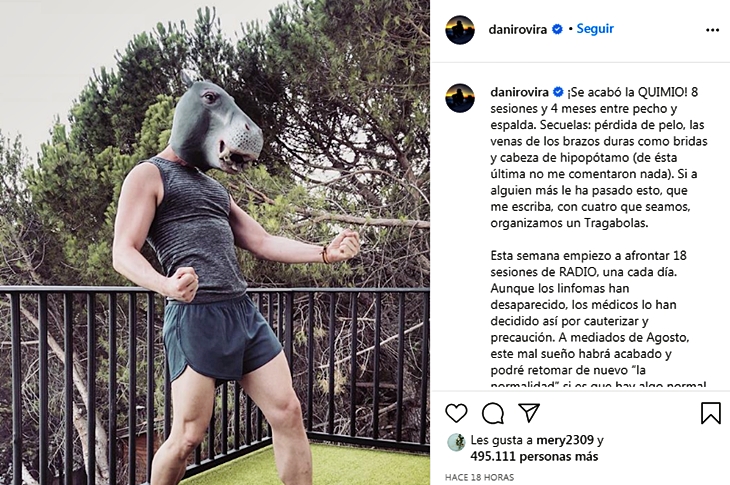Open the three-dot more options menu
This screenshot has width=730, height=485.
click(712, 30)
